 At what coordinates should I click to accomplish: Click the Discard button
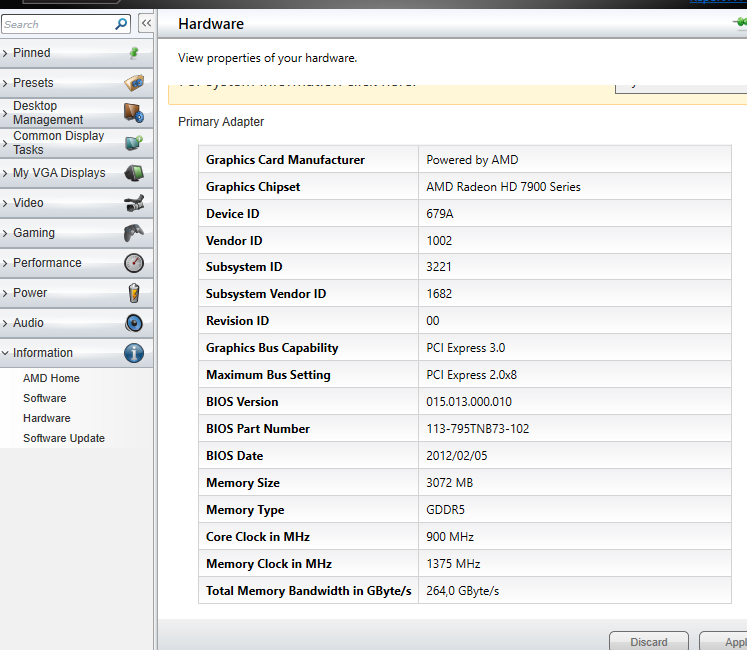648,641
